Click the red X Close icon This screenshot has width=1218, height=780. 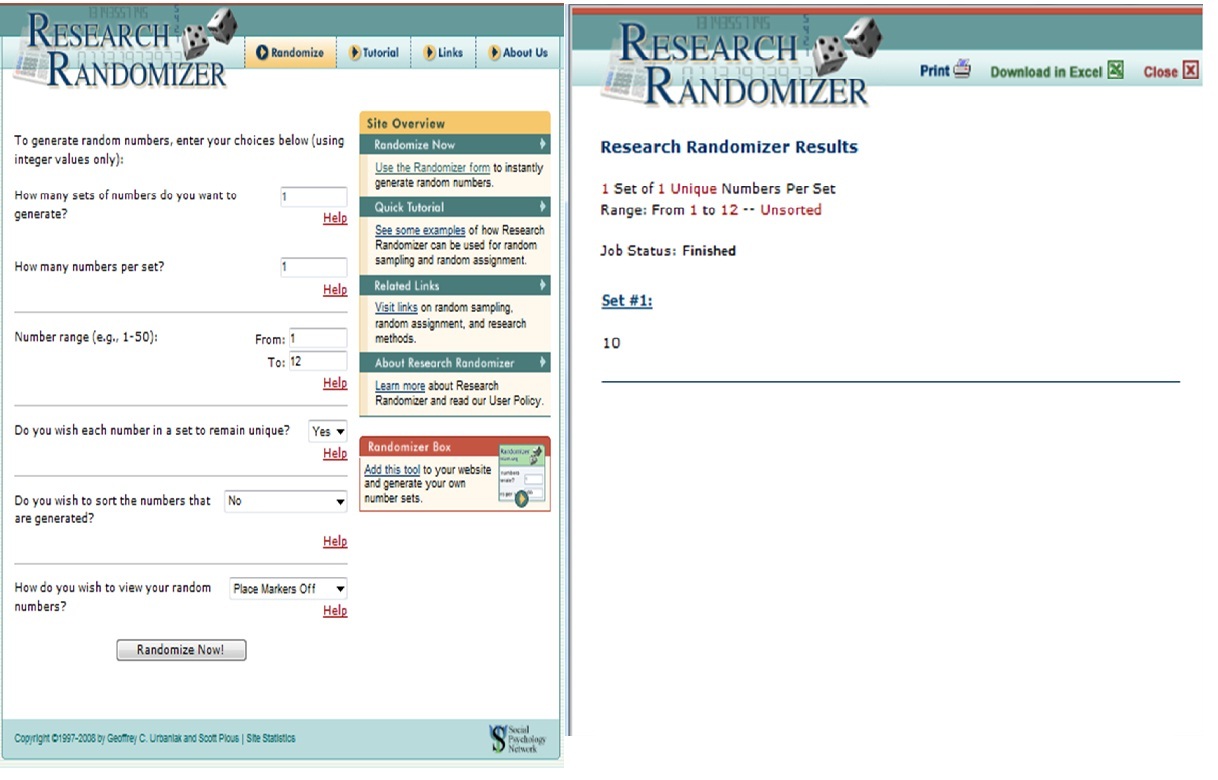point(1190,70)
